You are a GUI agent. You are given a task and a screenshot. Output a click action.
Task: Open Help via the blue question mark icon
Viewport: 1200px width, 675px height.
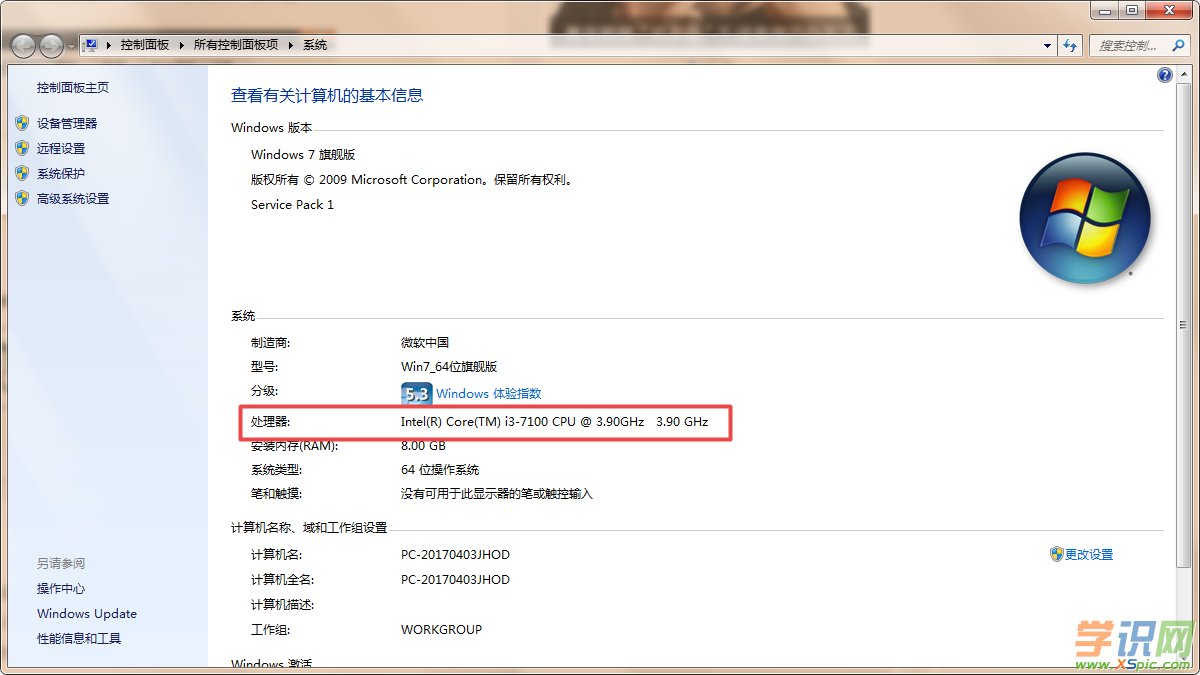pyautogui.click(x=1164, y=75)
